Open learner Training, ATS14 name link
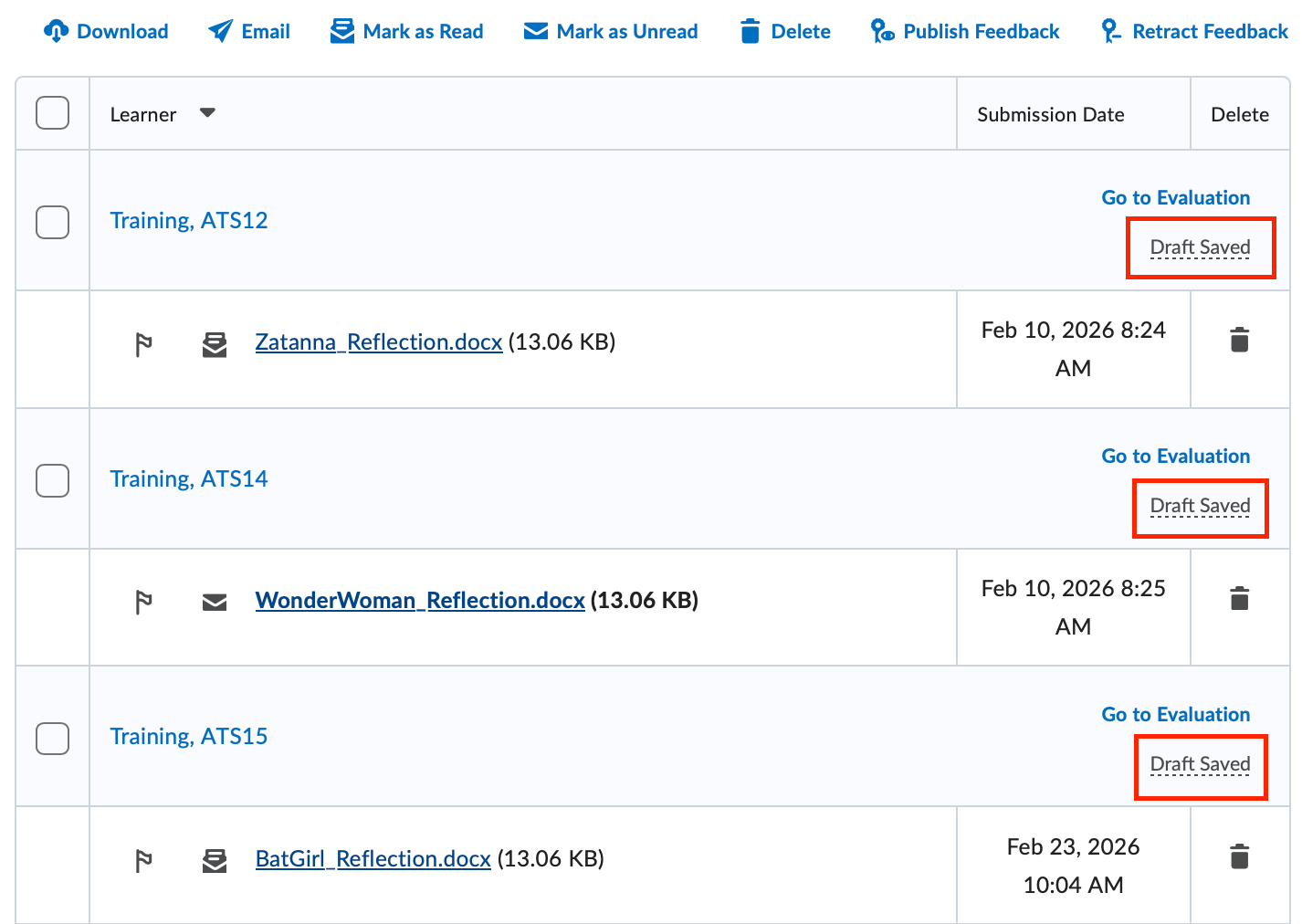The width and height of the screenshot is (1302, 924). pos(189,479)
